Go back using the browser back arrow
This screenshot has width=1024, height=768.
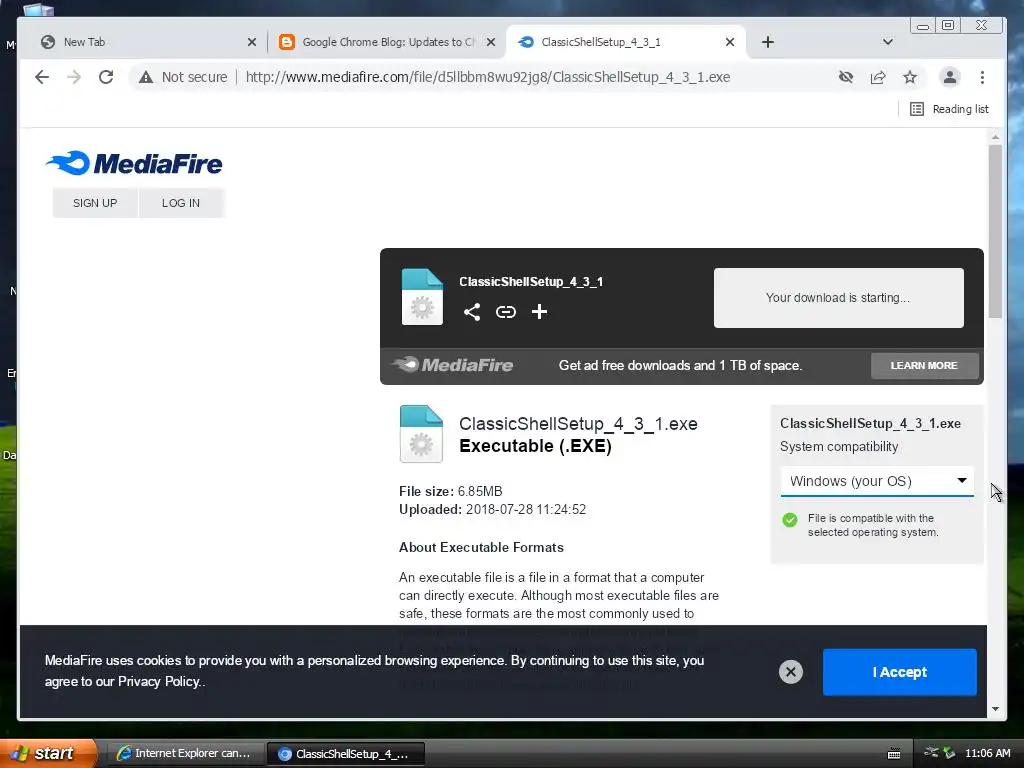tap(42, 77)
